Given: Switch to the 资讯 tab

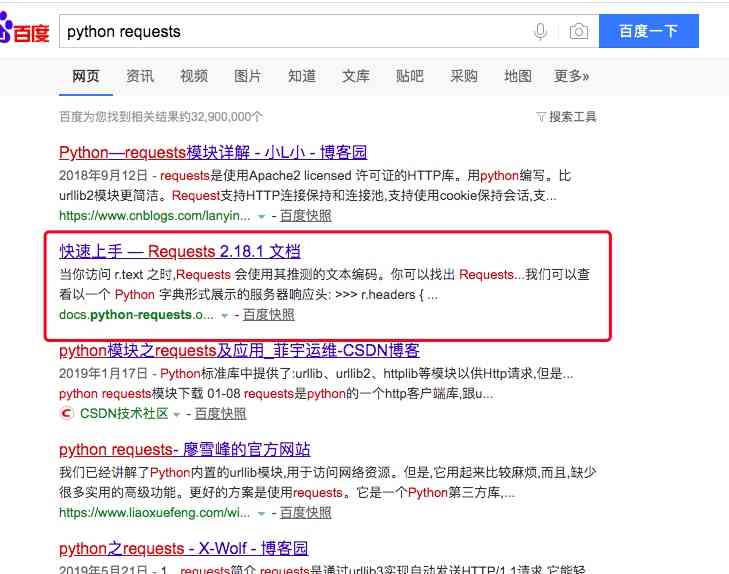Looking at the screenshot, I should [x=140, y=76].
